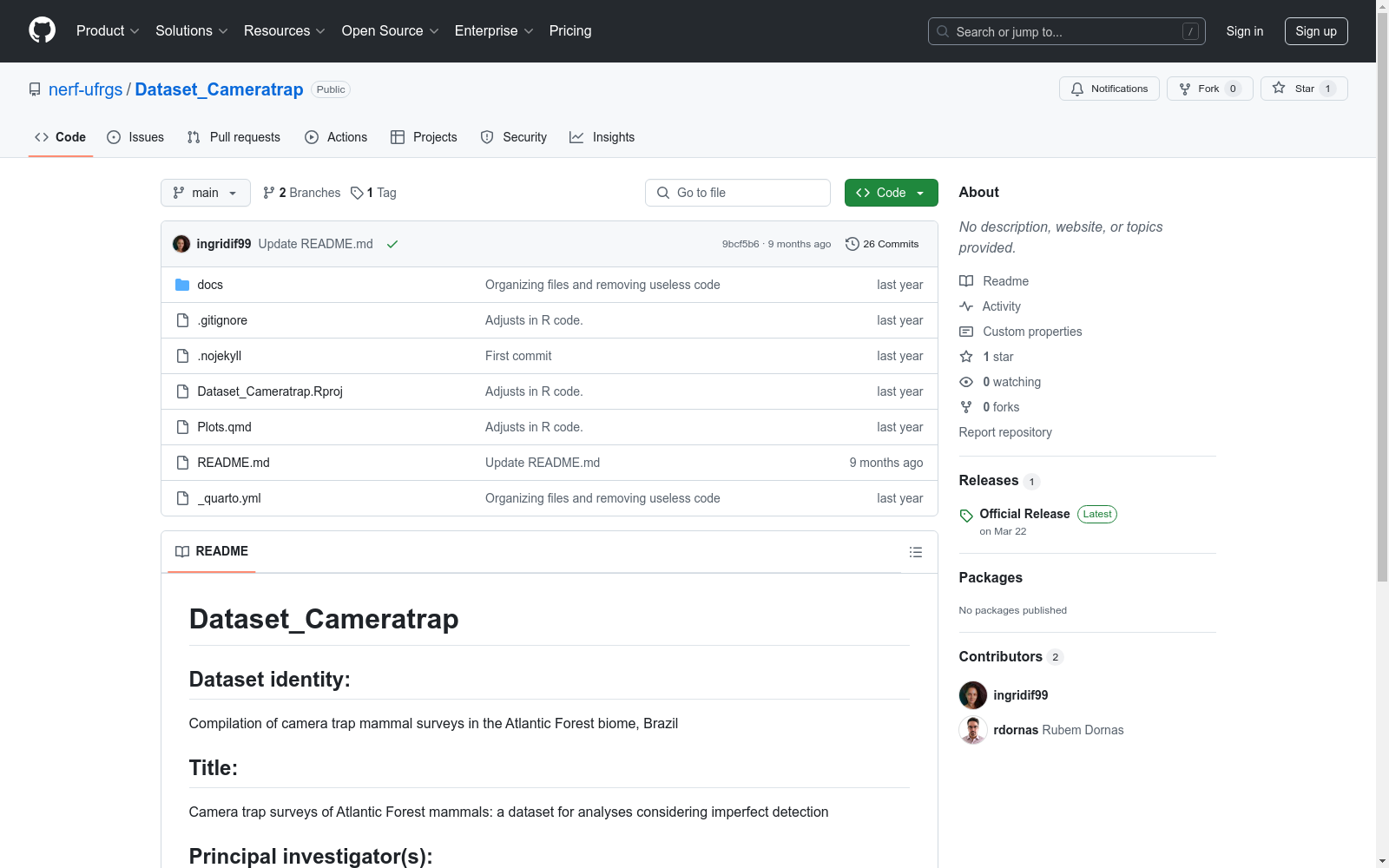
Task: Click the file icon beside Plots.qmd
Action: [x=182, y=427]
